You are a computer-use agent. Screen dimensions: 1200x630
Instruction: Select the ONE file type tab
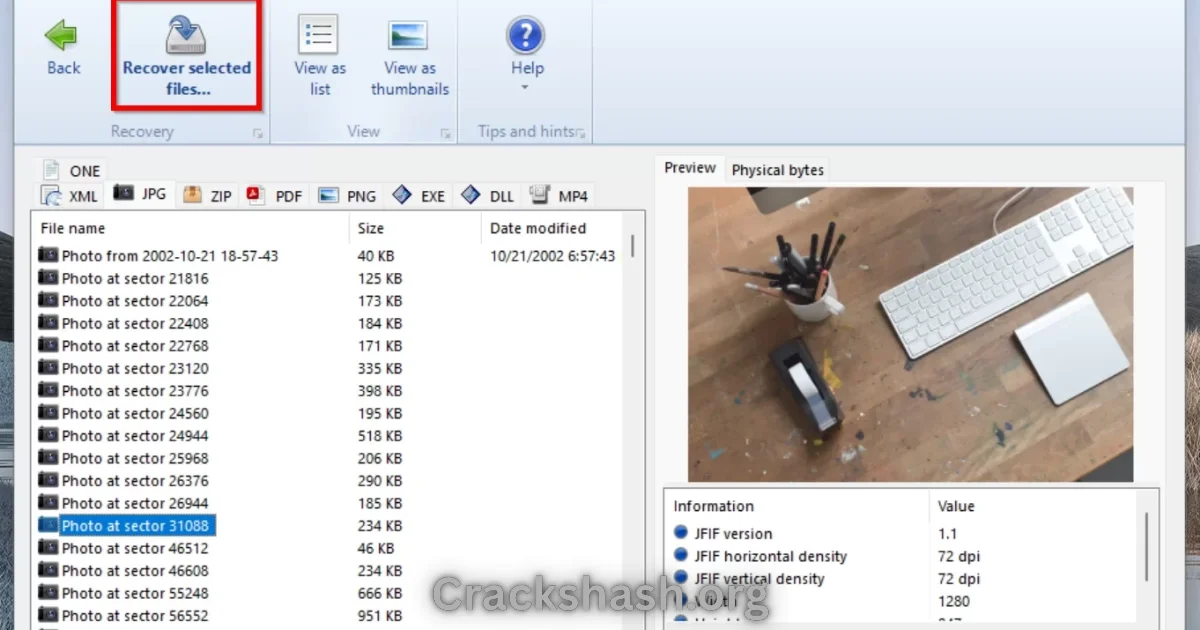tap(72, 171)
